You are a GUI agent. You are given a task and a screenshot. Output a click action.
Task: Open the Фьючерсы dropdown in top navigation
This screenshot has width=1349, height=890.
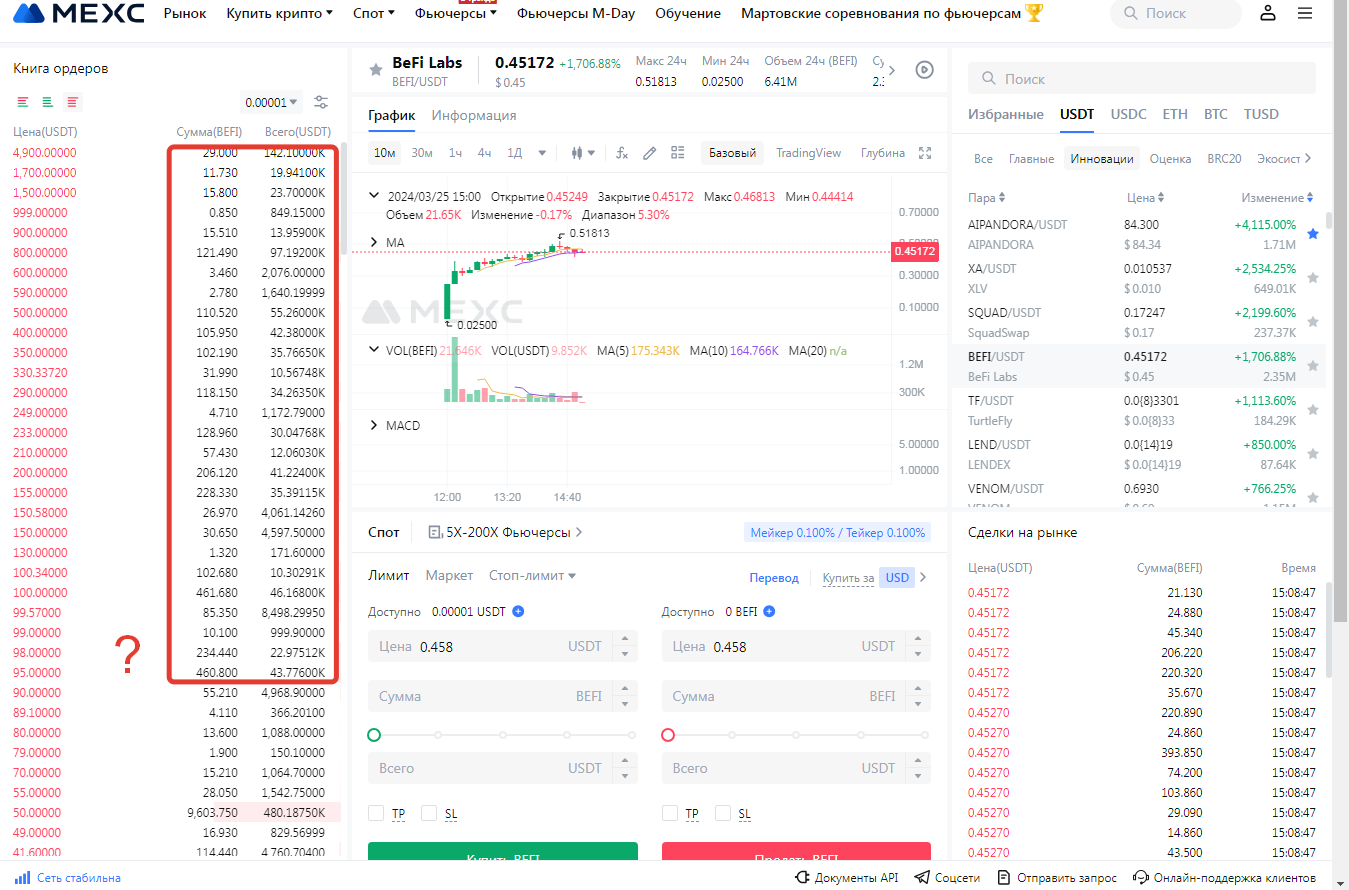456,14
